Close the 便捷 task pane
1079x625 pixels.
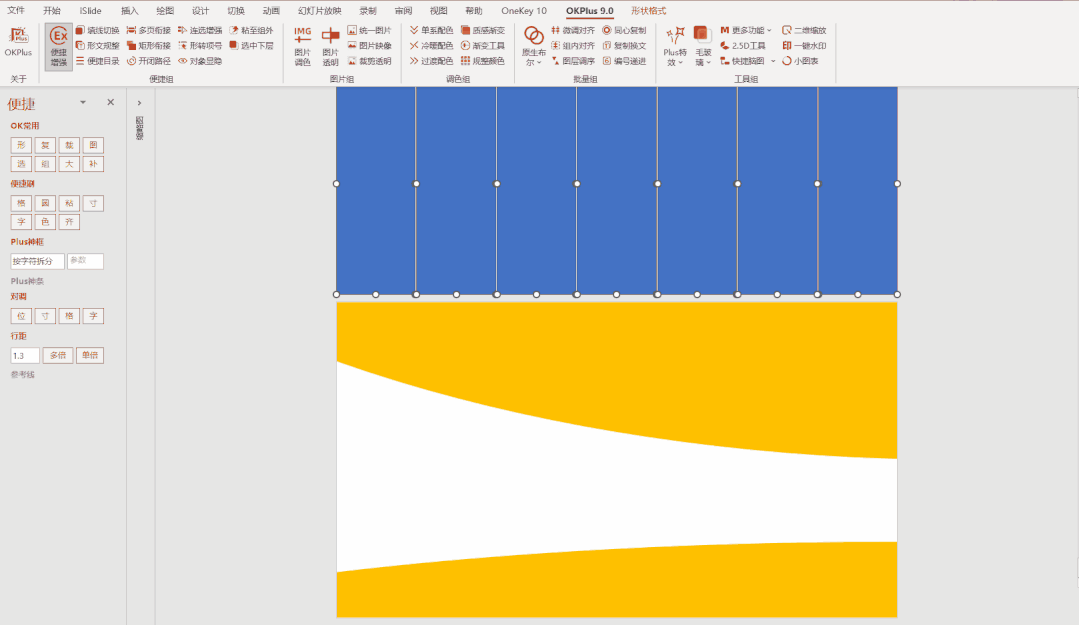[111, 102]
